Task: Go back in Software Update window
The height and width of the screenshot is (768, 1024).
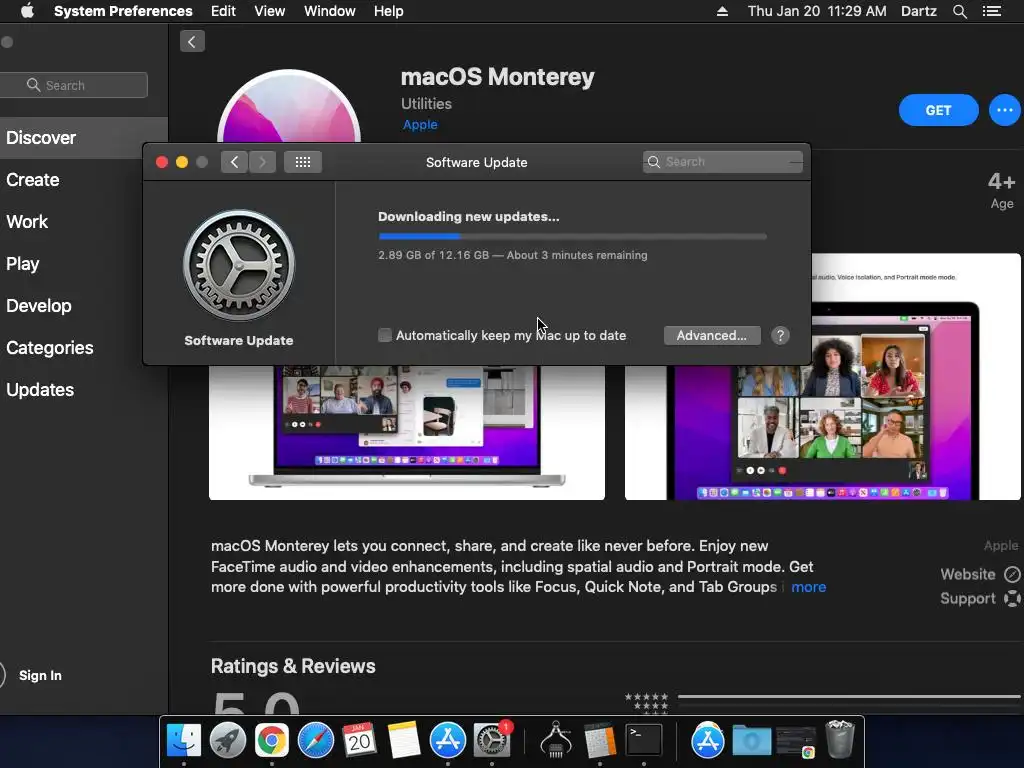Action: (x=234, y=162)
